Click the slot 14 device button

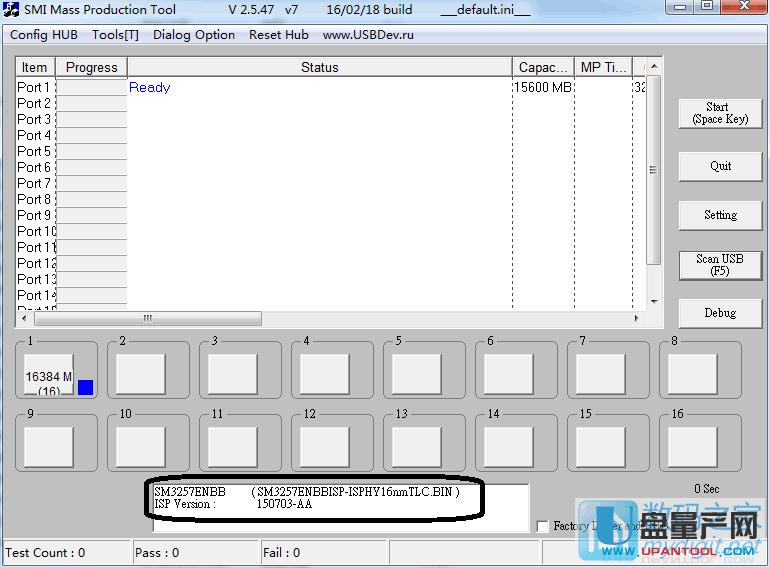pos(509,447)
